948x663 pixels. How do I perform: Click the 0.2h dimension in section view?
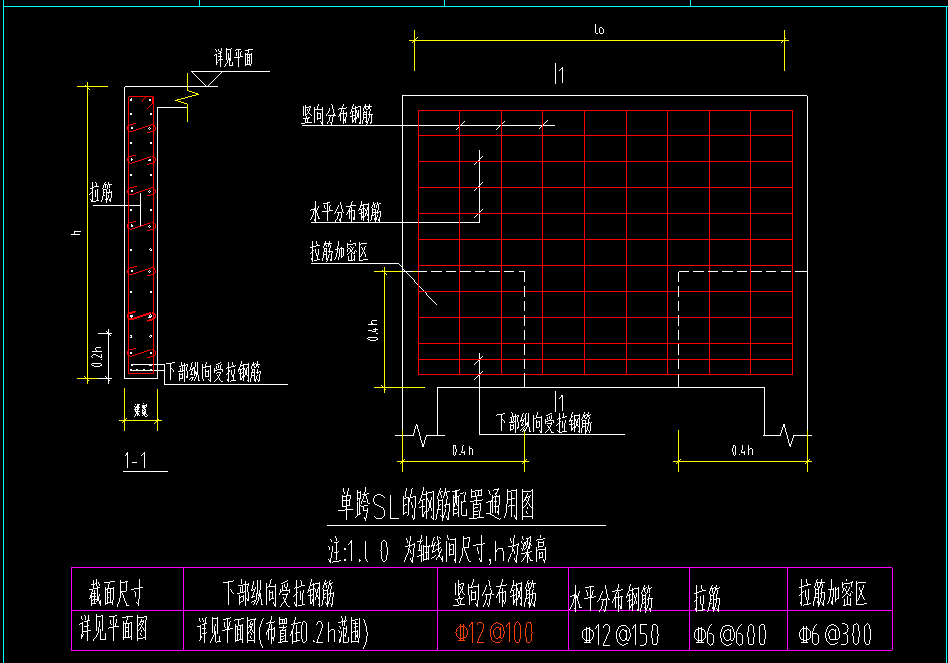[97, 357]
